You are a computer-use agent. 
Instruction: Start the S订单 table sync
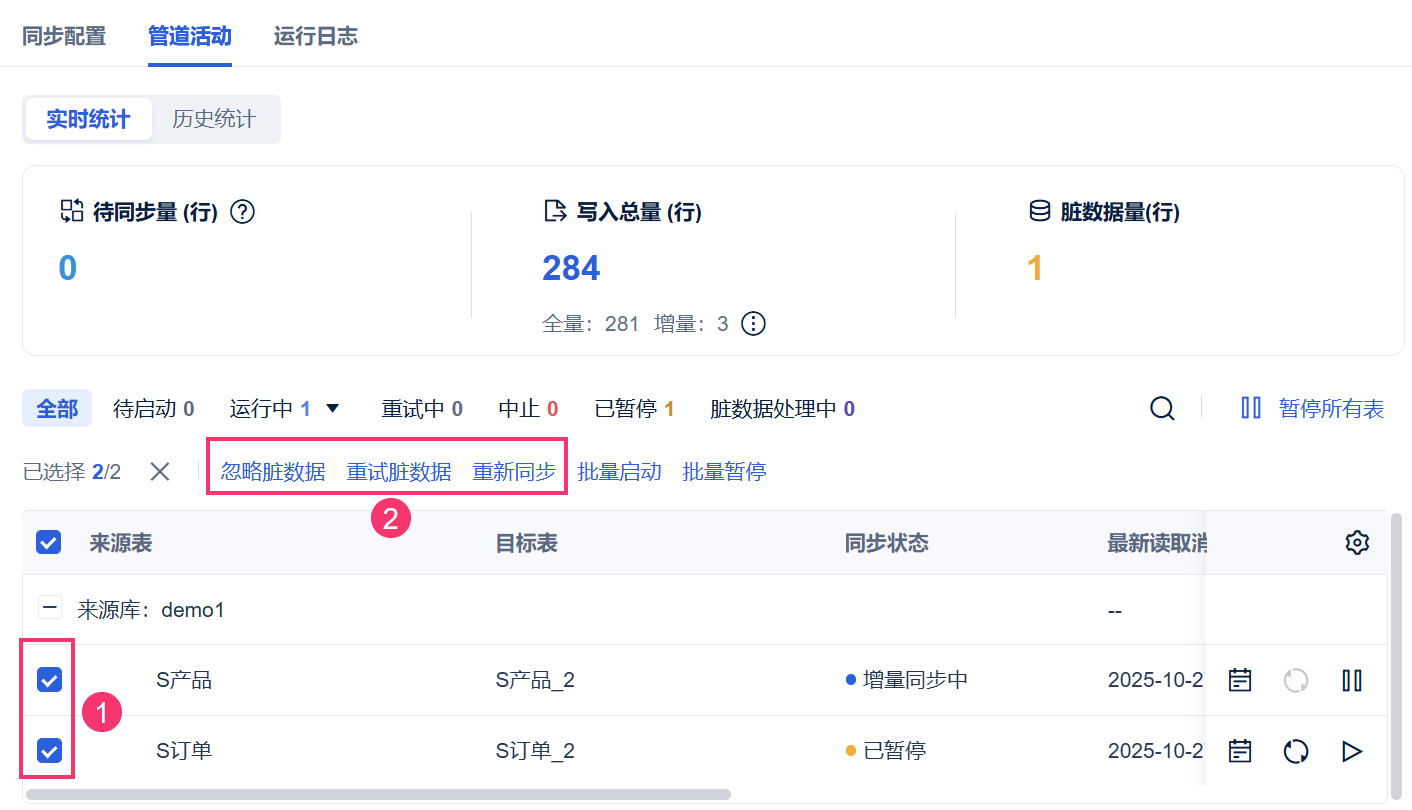pyautogui.click(x=1352, y=751)
